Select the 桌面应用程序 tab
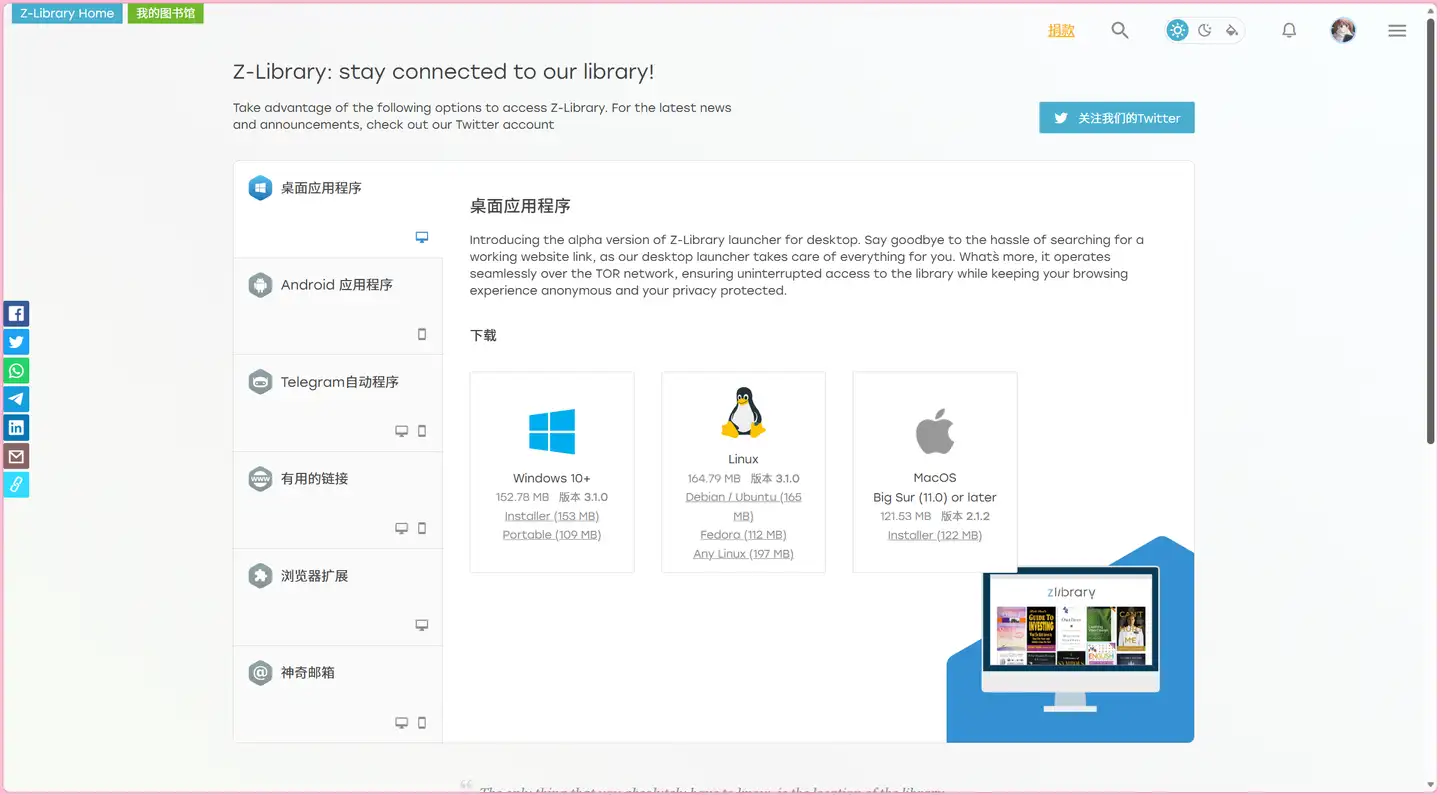 point(338,209)
